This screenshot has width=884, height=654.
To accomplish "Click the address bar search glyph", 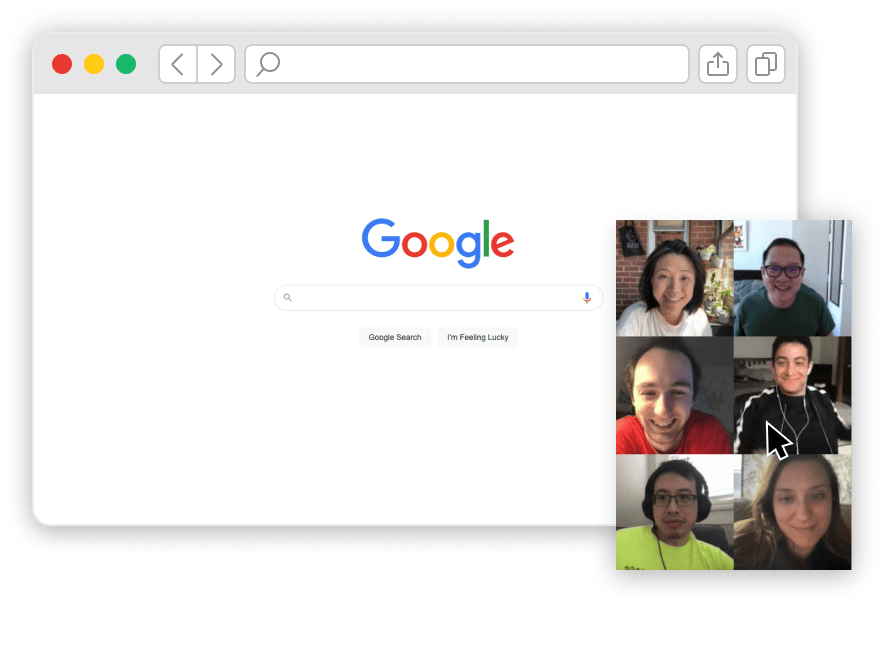I will pos(267,63).
